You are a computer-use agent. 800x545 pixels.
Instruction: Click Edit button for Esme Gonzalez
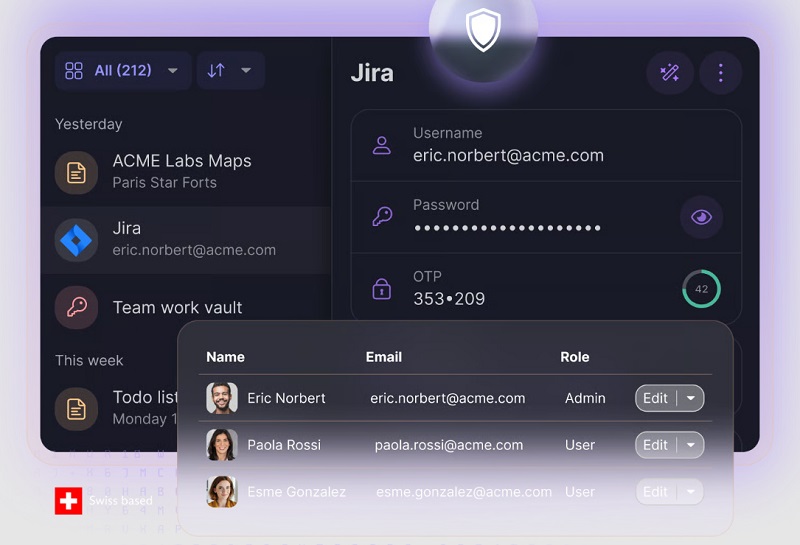(655, 492)
